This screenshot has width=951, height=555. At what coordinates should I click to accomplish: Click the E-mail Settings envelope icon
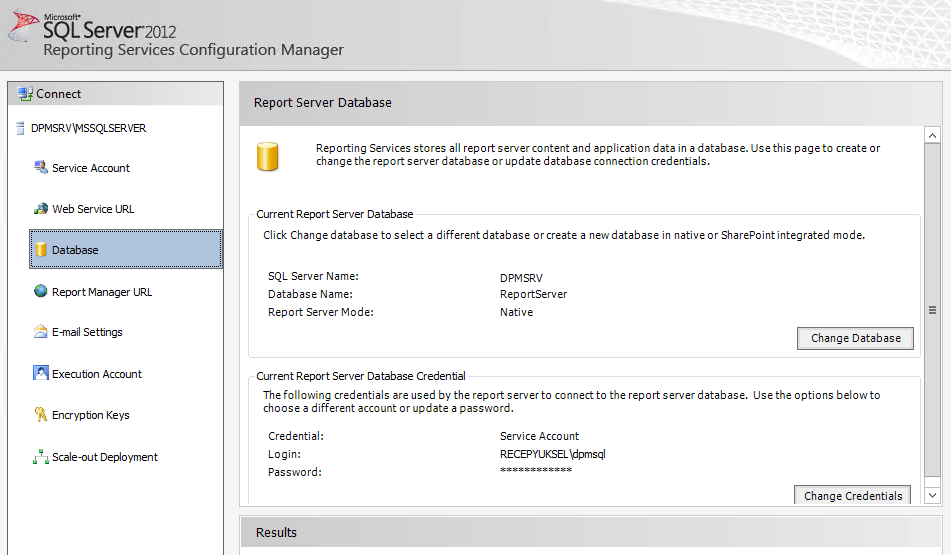coord(41,332)
